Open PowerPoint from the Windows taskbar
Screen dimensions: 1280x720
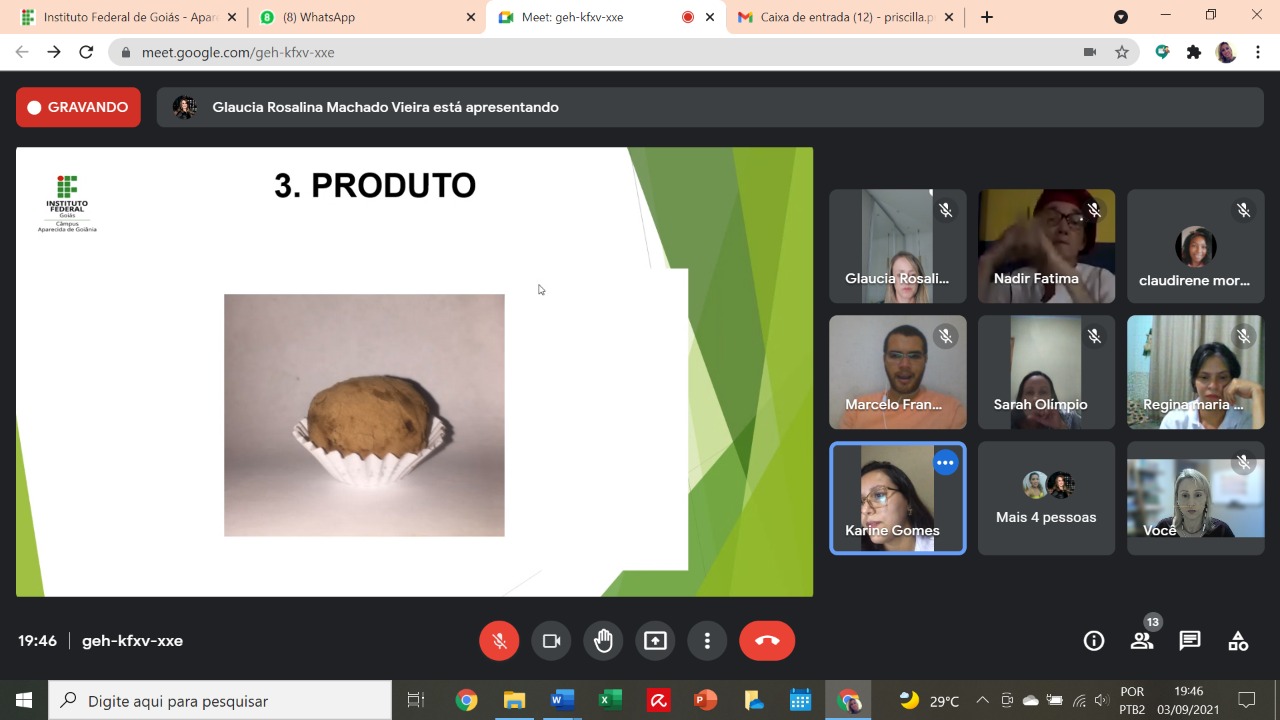pos(706,700)
